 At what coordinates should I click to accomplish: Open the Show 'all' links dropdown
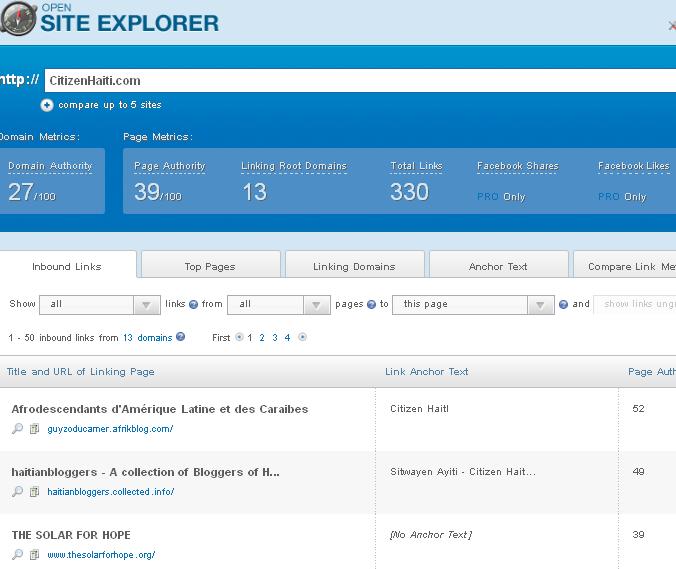pyautogui.click(x=100, y=305)
